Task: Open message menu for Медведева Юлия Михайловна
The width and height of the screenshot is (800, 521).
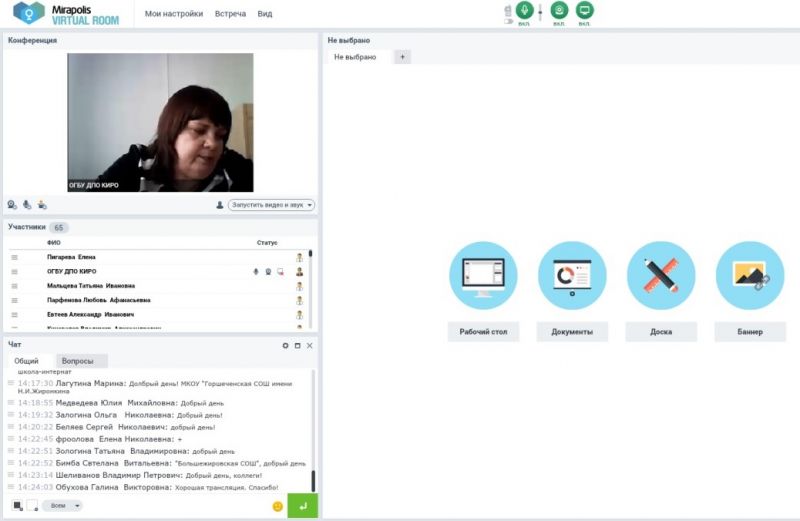Action: (11, 403)
